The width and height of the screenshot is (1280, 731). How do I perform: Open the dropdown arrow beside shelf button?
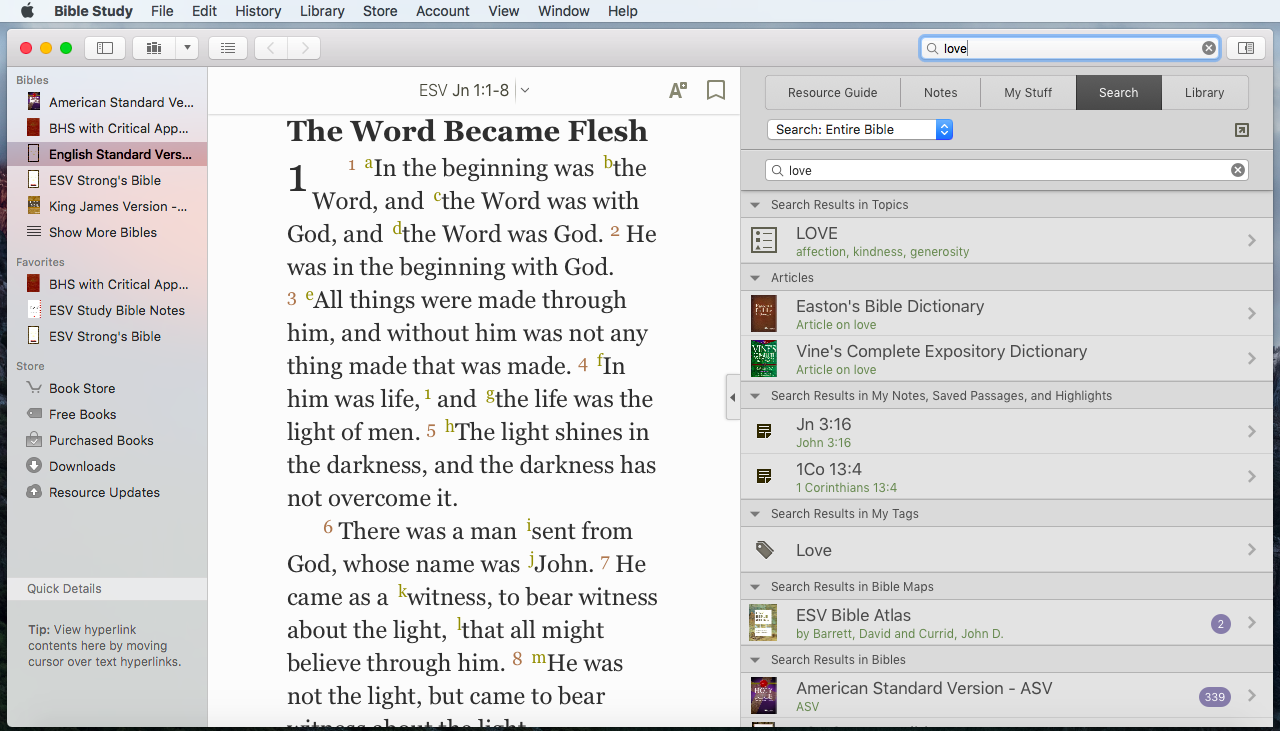coord(187,47)
